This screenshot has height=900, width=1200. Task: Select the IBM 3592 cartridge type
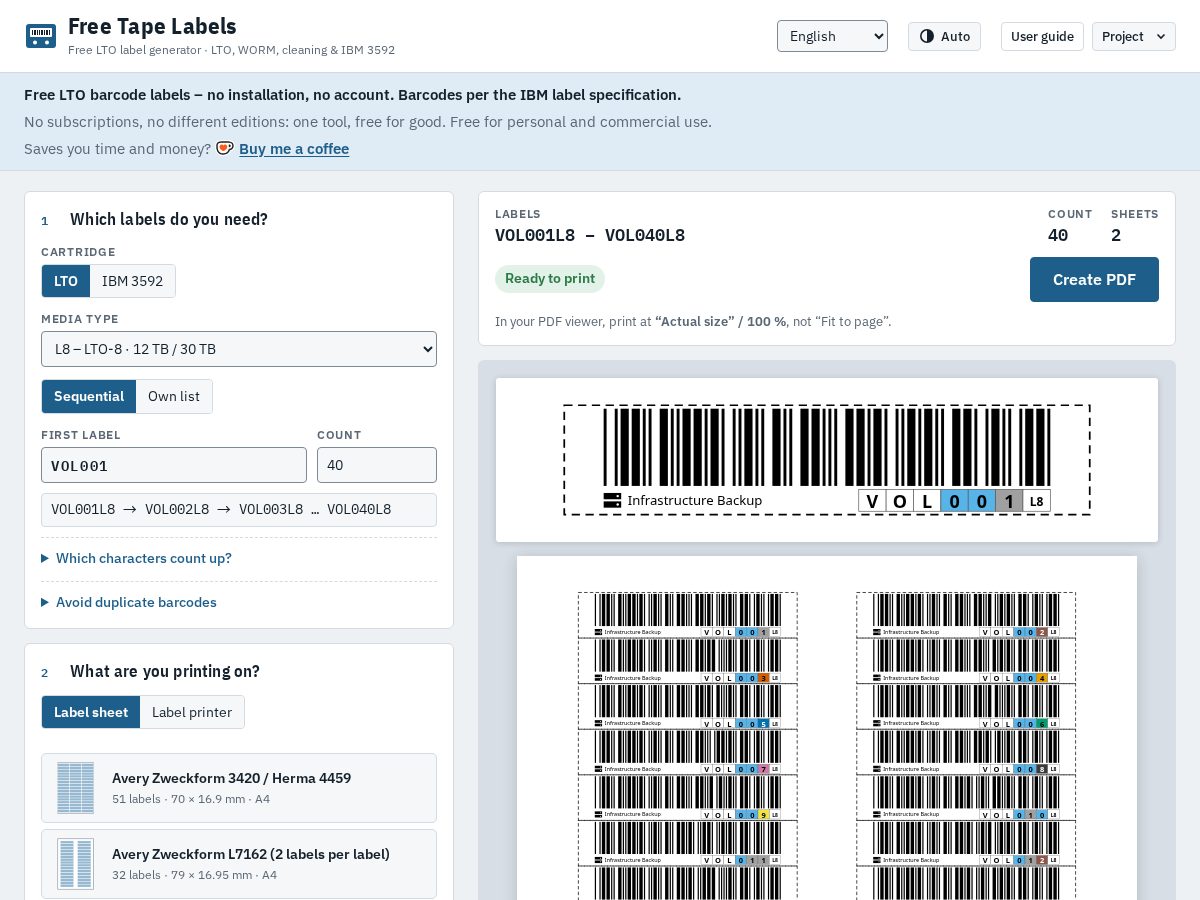pyautogui.click(x=133, y=281)
